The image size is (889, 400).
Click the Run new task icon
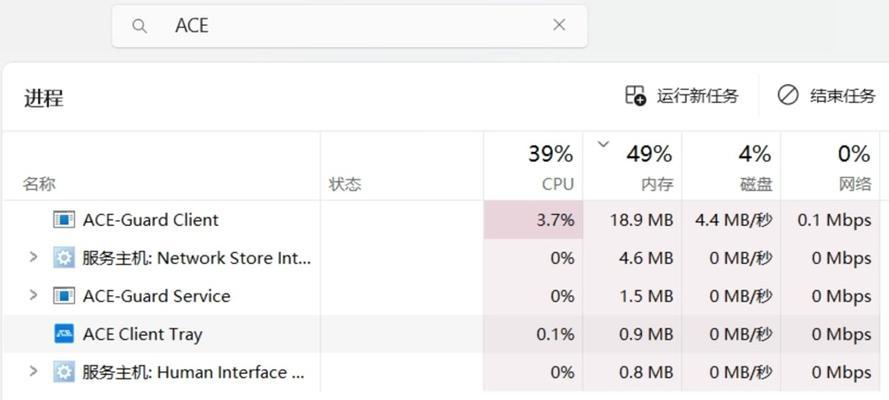point(636,96)
